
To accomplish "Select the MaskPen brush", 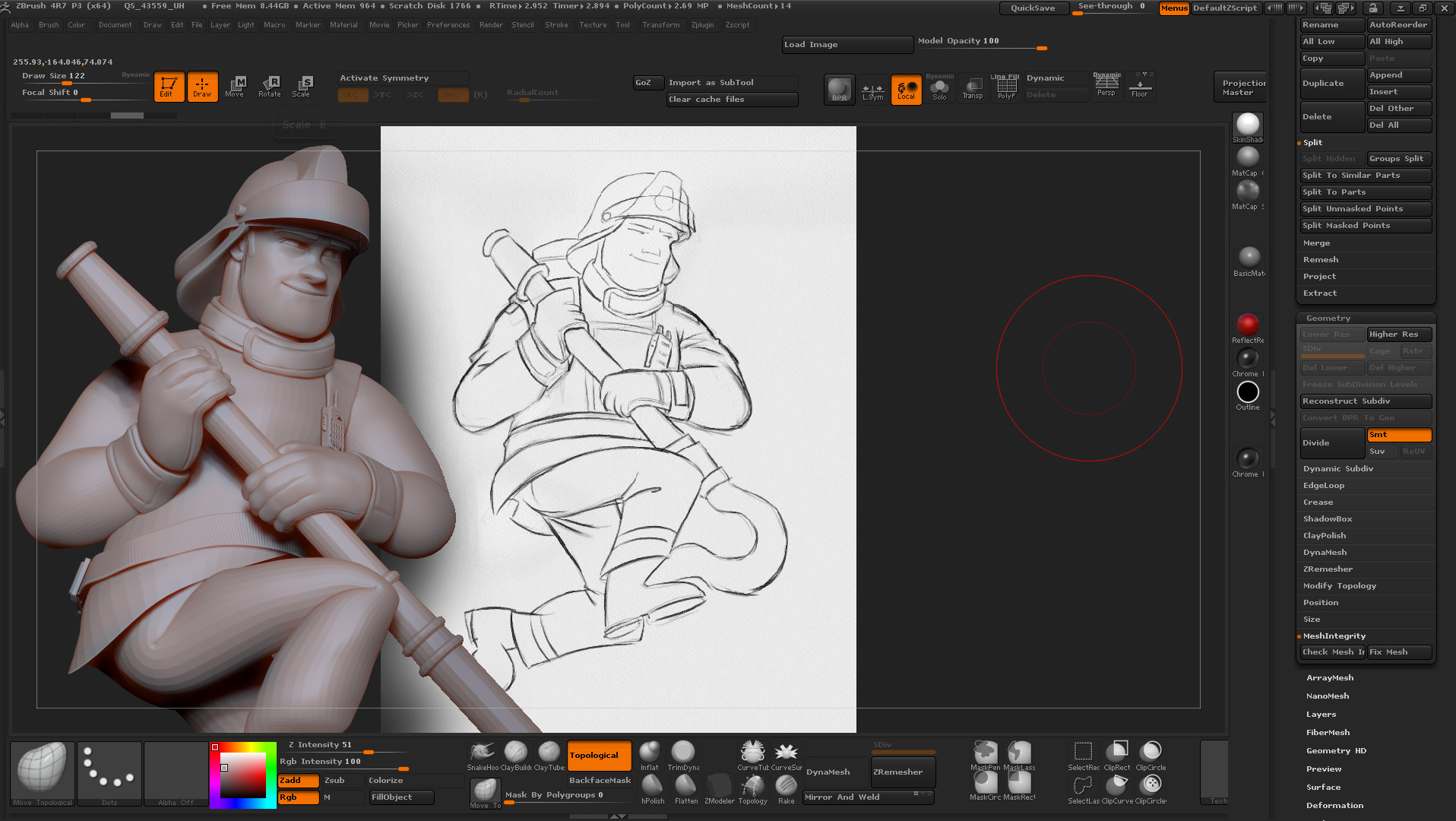I will point(985,754).
